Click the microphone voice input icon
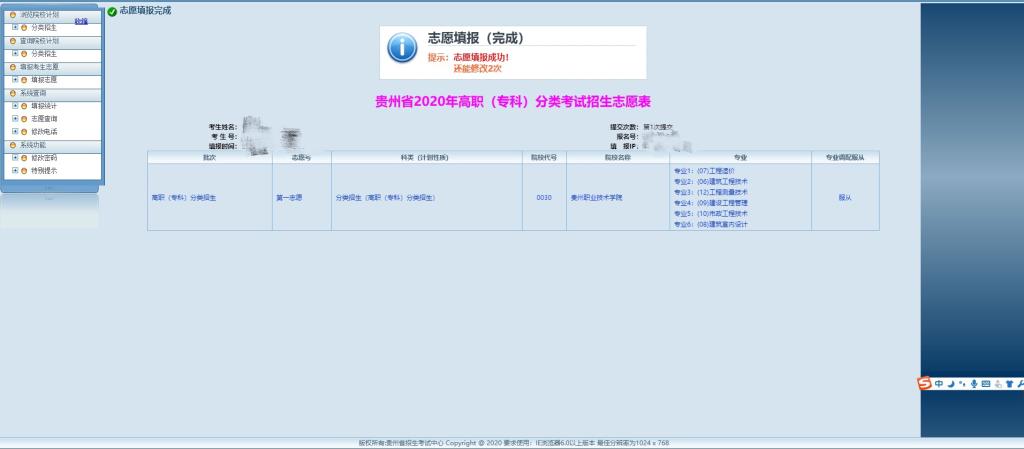The height and width of the screenshot is (449, 1024). 973,384
